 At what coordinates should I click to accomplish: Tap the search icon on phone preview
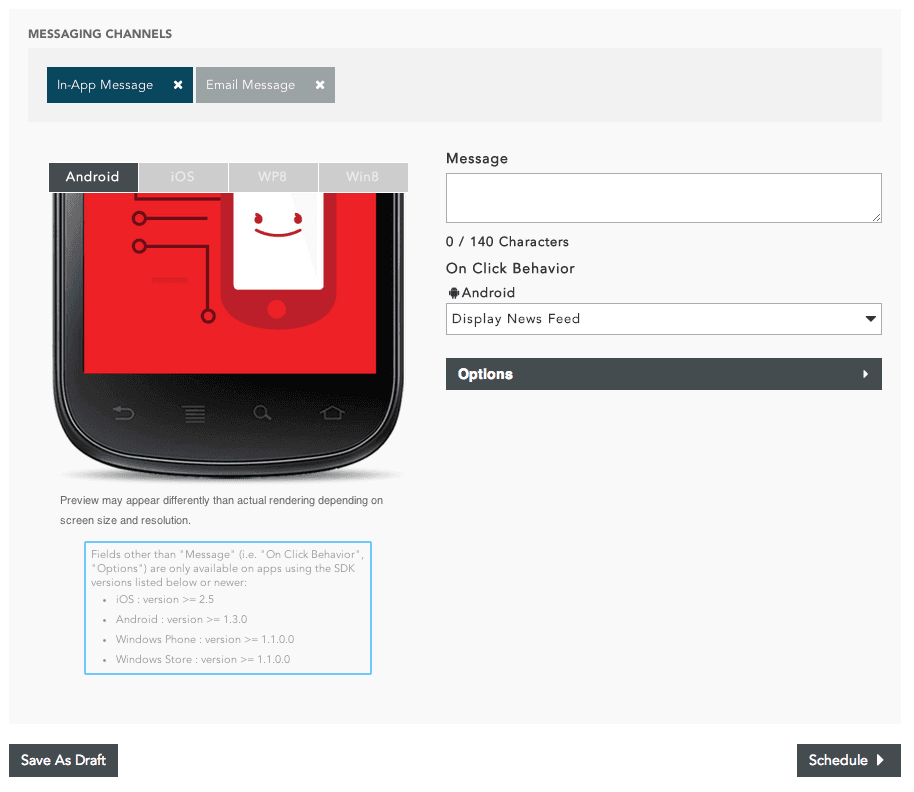pos(262,412)
